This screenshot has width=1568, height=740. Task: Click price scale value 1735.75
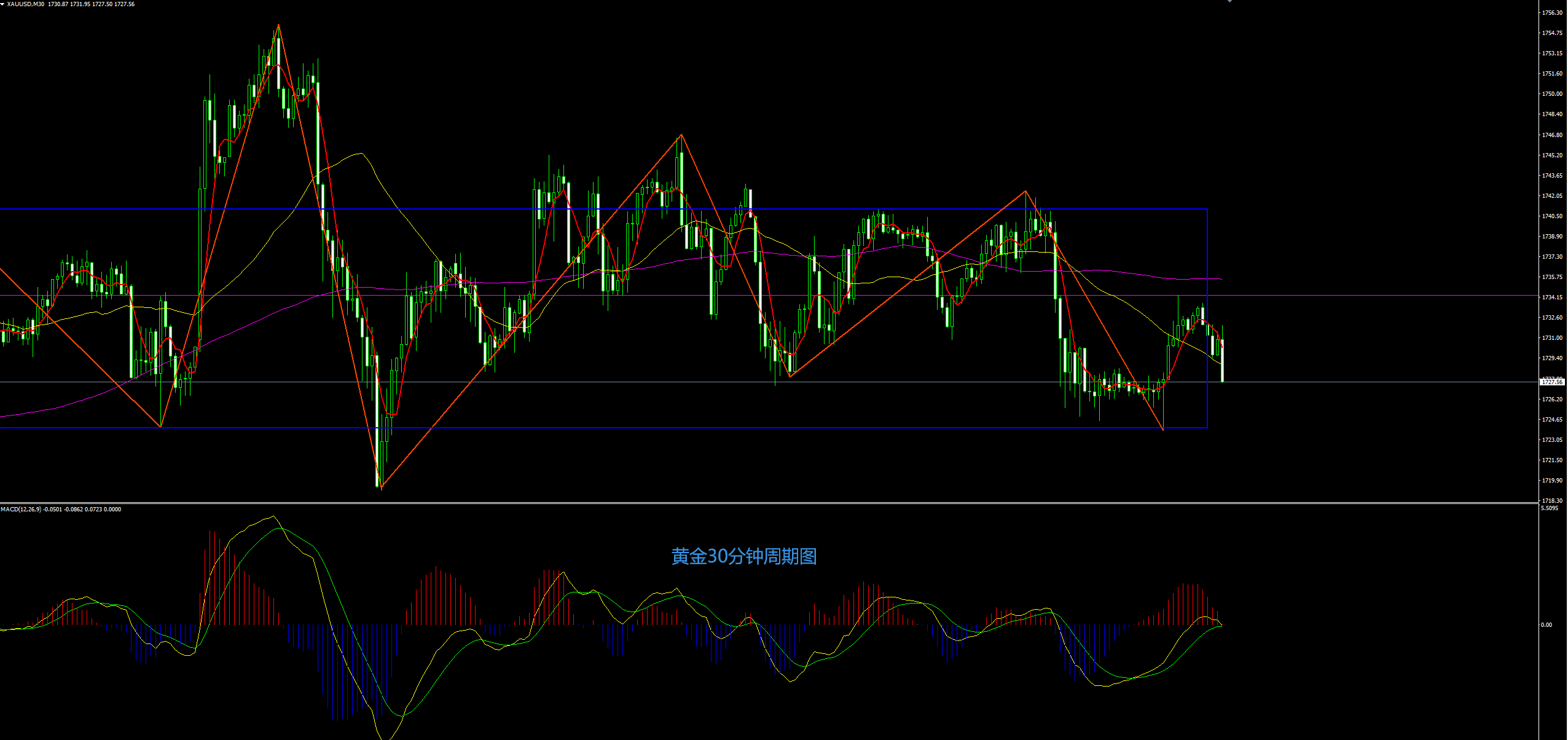click(x=1552, y=277)
